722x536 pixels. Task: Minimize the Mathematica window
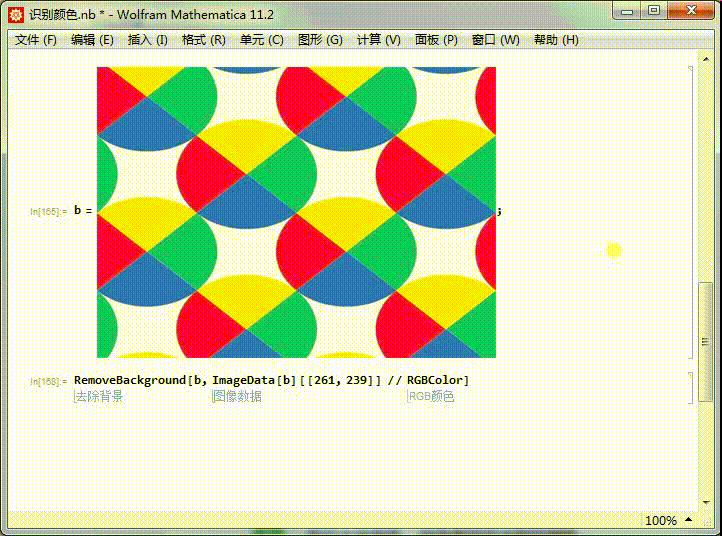tap(627, 11)
